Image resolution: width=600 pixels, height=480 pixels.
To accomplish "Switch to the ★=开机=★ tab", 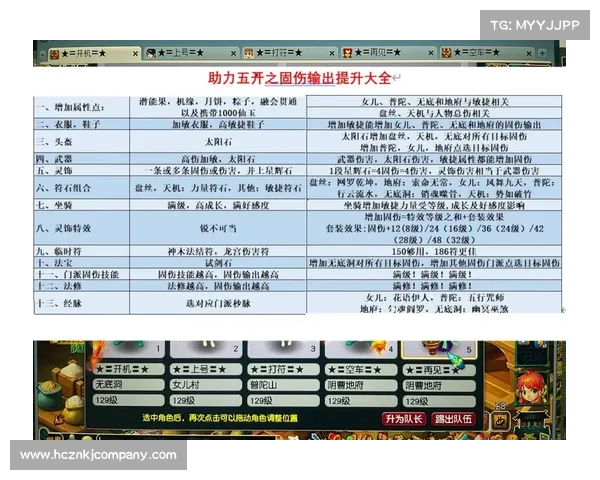I will coord(94,53).
